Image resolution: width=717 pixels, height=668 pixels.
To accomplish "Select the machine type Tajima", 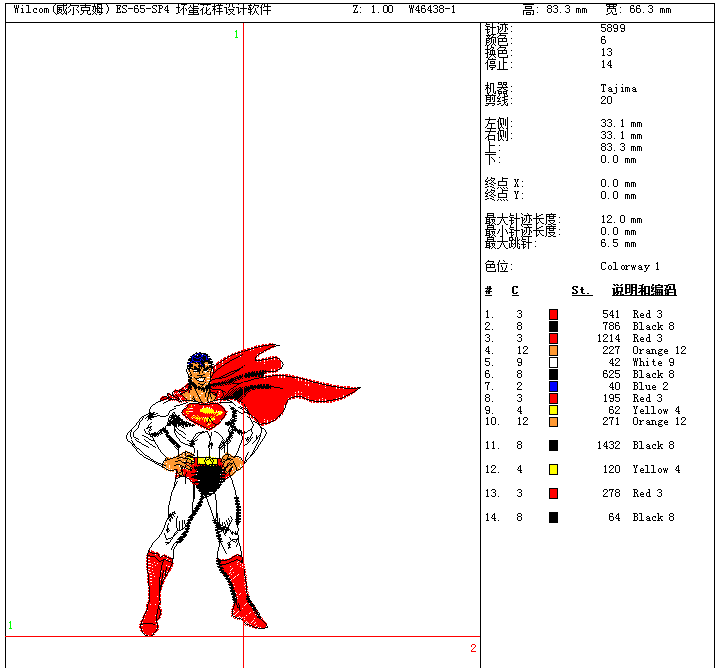I will coord(619,89).
